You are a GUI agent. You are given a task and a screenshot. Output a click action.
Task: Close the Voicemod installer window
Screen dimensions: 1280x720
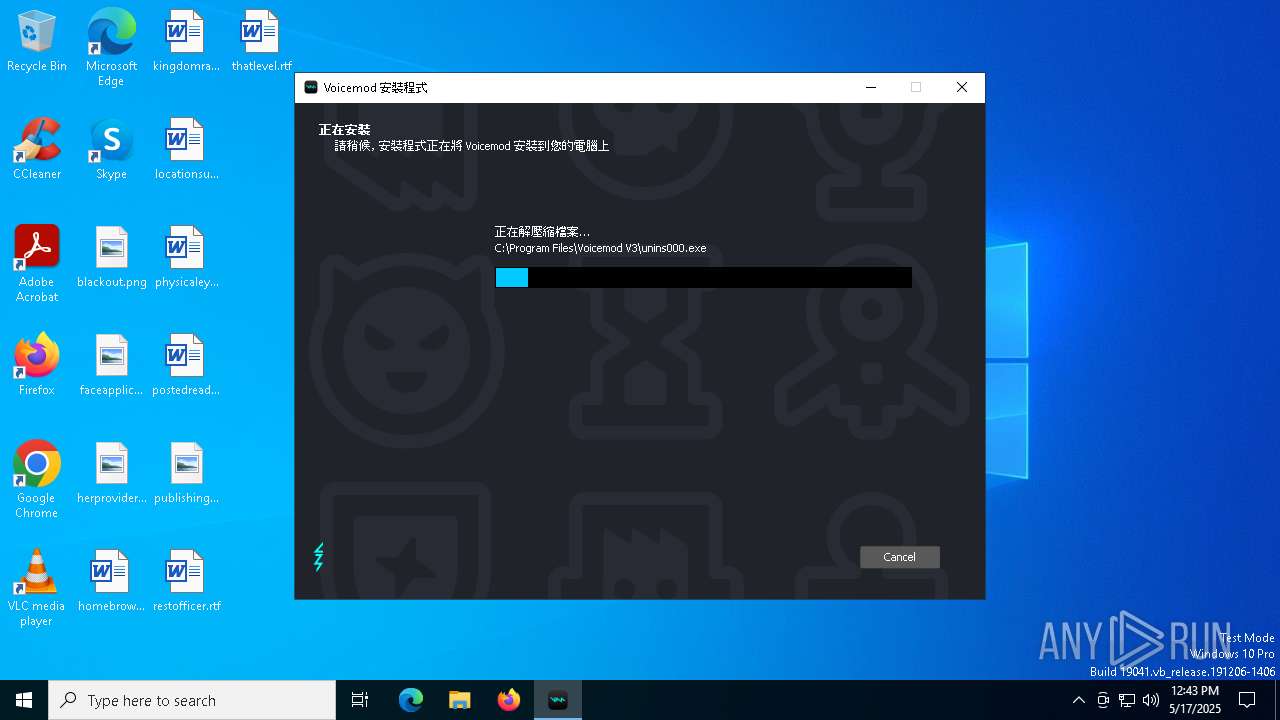point(962,88)
